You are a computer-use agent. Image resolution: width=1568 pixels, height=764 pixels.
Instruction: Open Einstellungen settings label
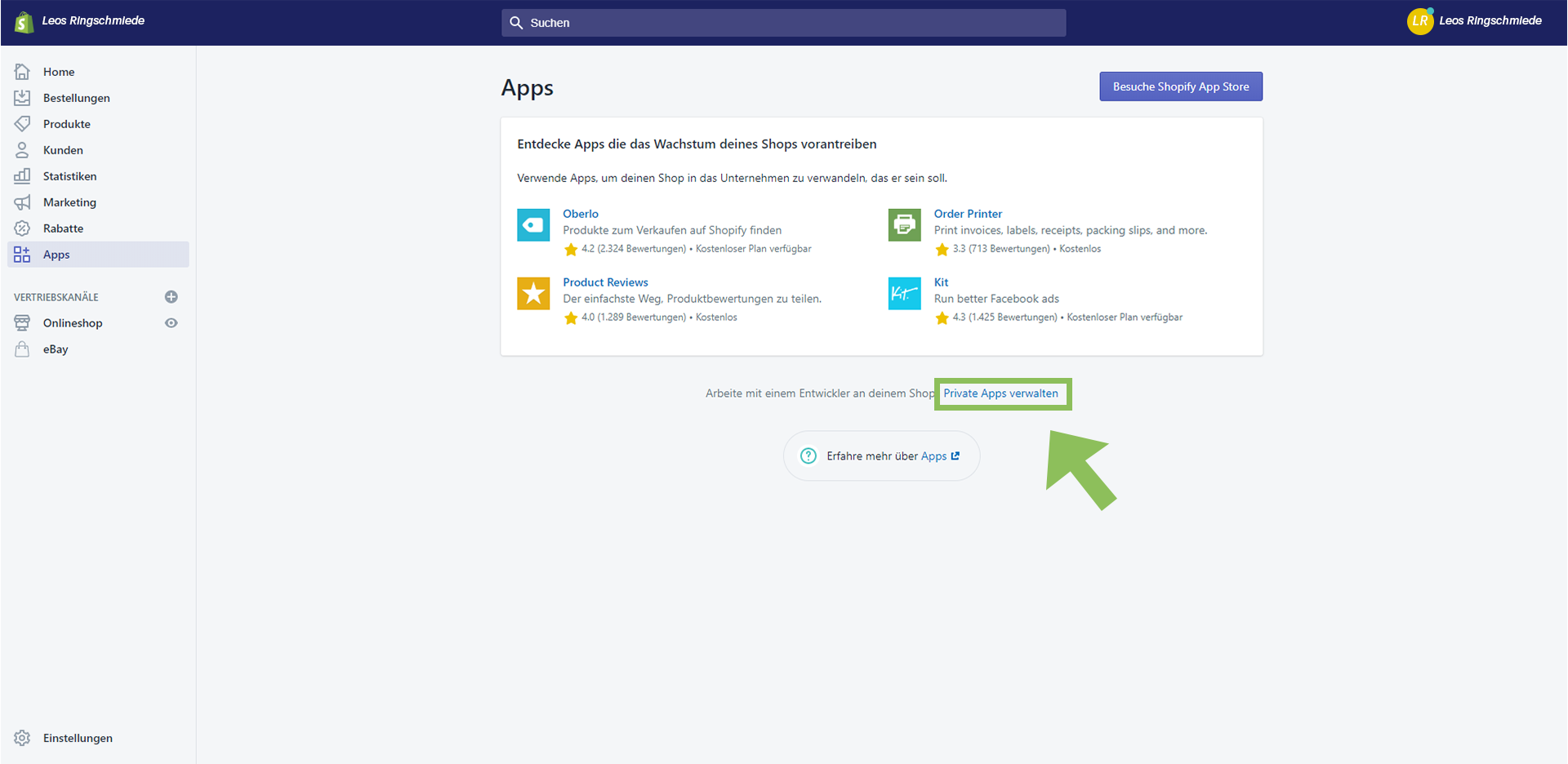point(78,738)
